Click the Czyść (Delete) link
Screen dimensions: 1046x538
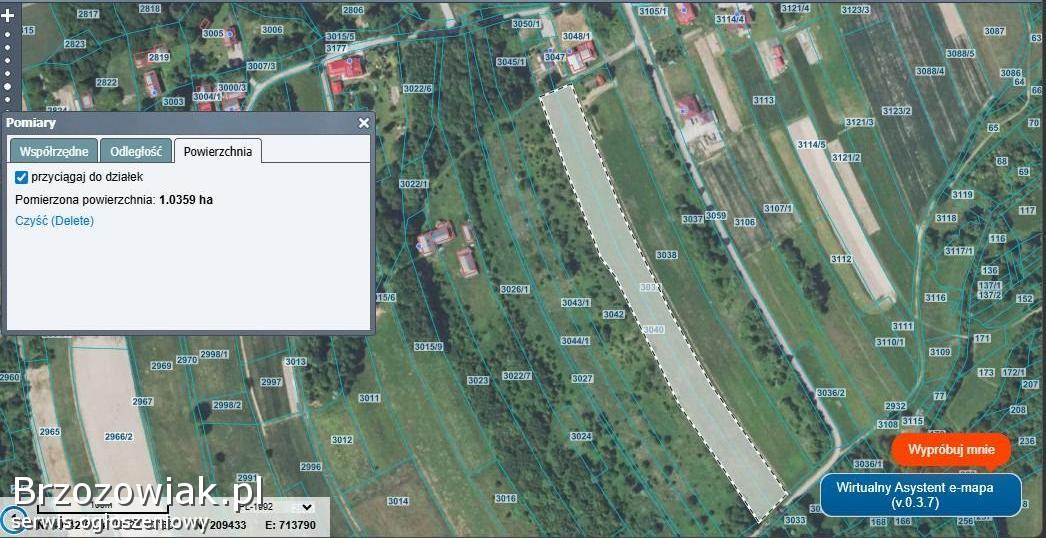click(54, 220)
